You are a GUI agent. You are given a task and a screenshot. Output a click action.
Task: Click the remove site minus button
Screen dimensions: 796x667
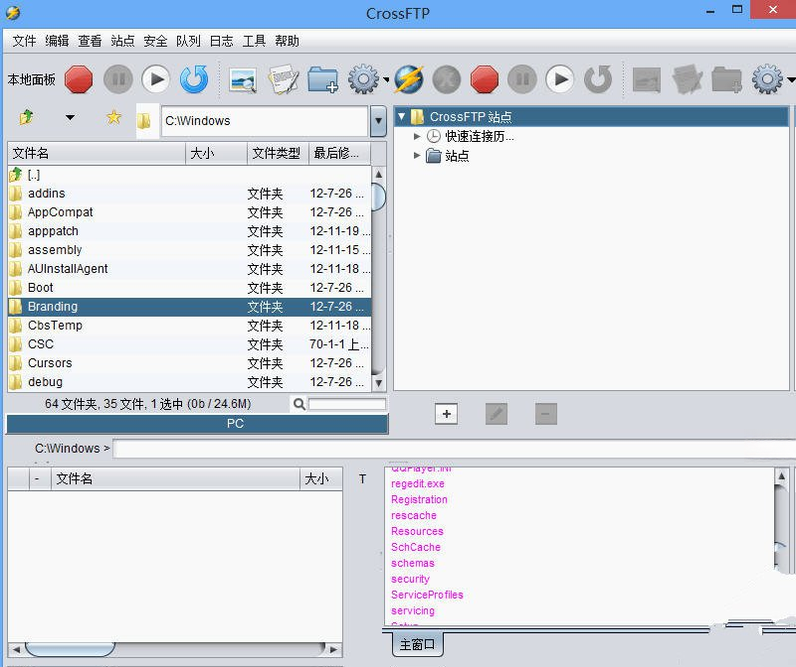pyautogui.click(x=546, y=414)
